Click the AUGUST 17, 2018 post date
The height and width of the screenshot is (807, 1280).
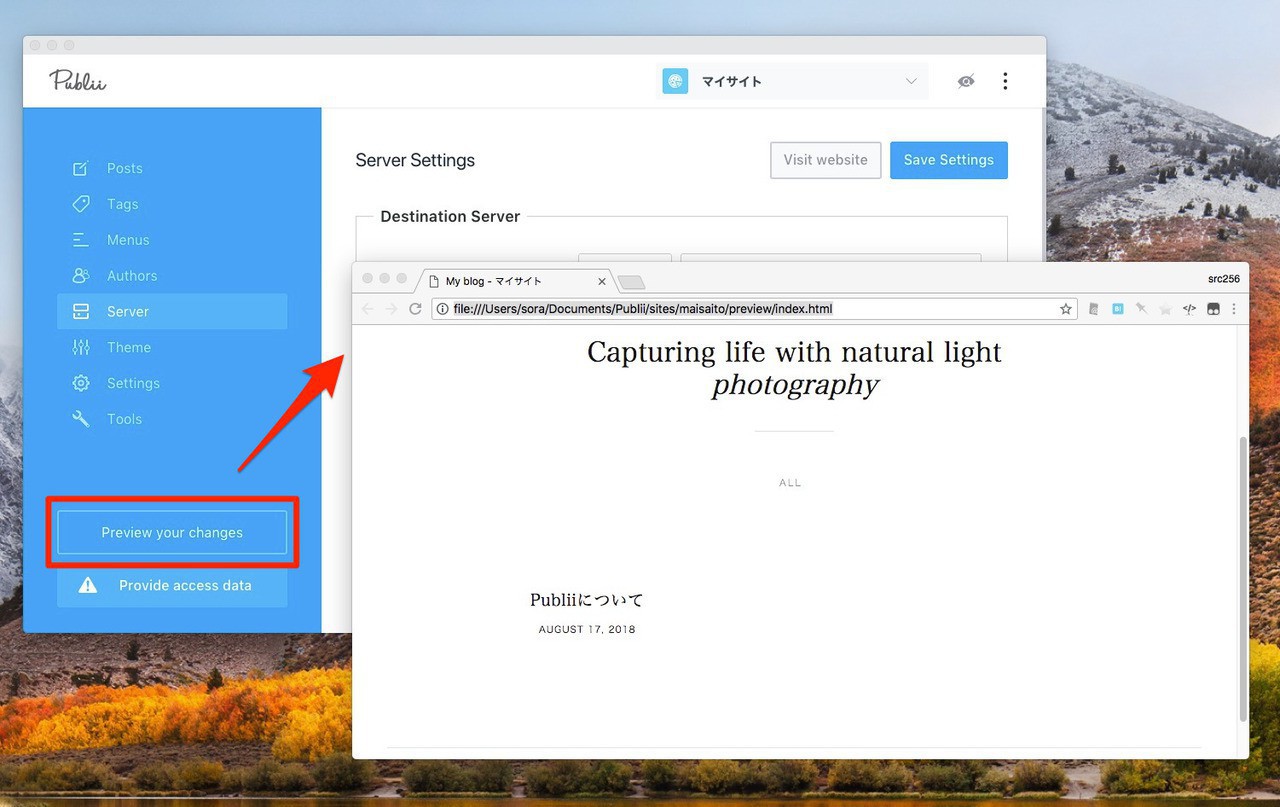587,630
